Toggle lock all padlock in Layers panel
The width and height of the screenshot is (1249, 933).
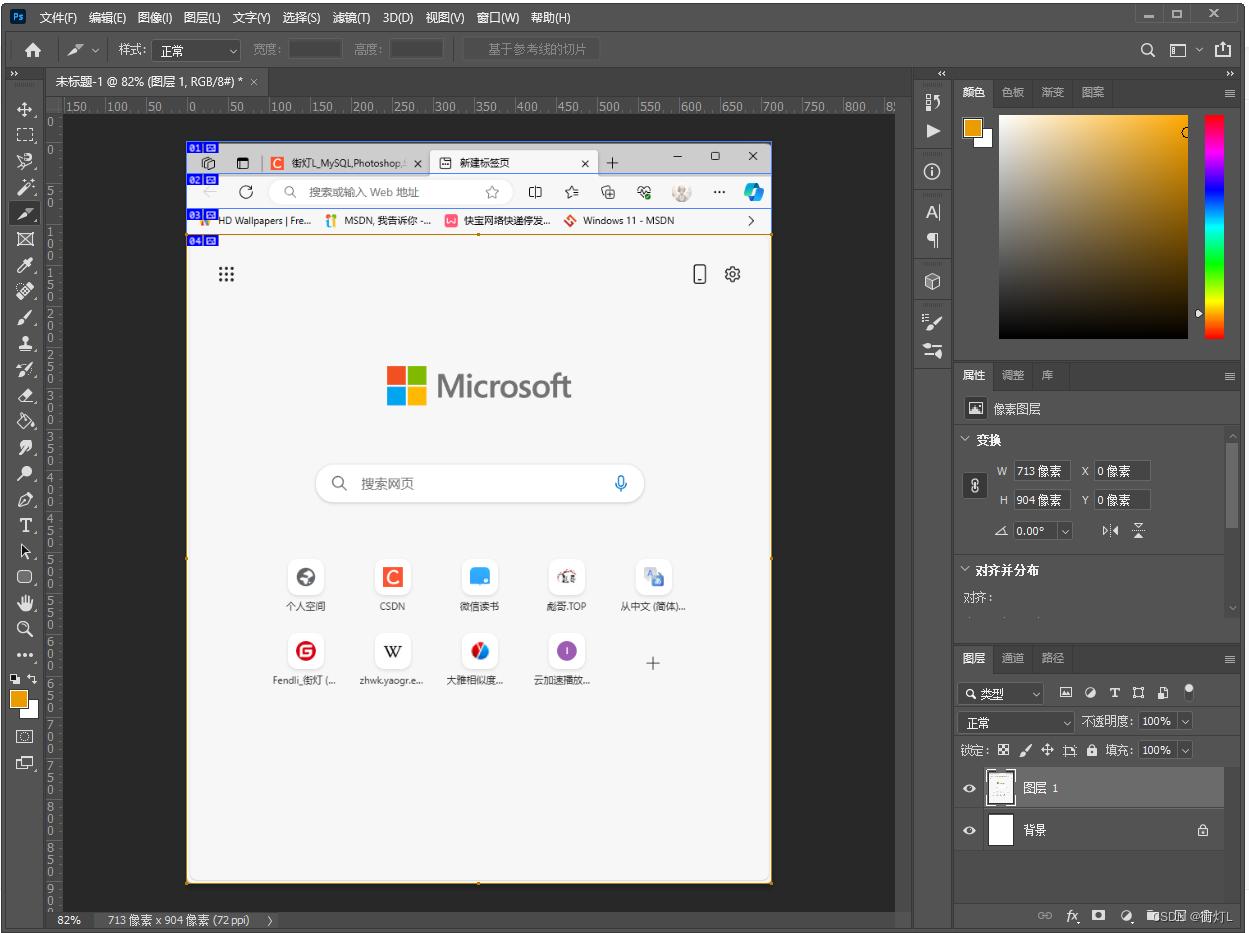1092,749
